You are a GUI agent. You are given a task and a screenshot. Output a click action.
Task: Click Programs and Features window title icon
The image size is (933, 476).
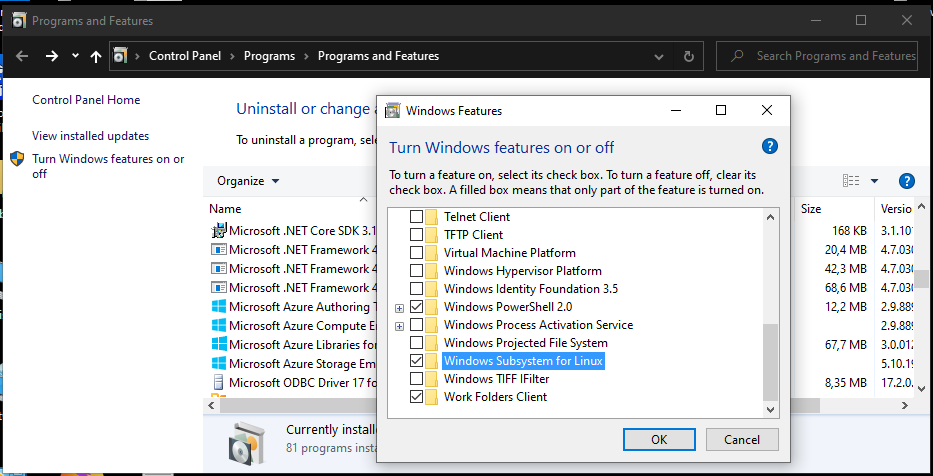19,21
